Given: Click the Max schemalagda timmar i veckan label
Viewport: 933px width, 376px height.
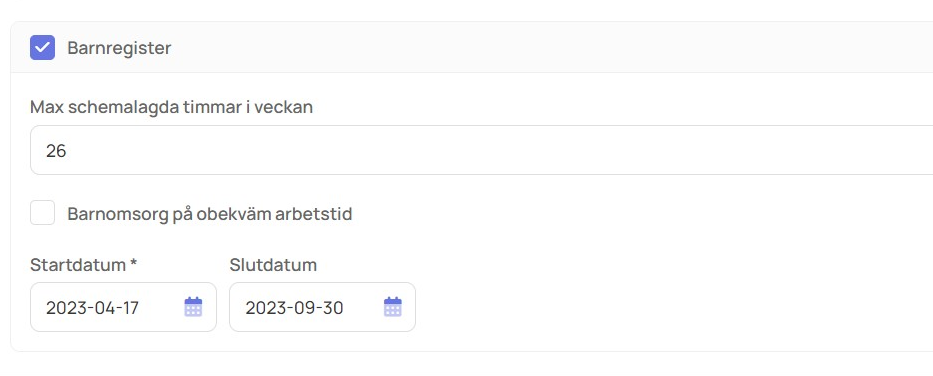Looking at the screenshot, I should [x=171, y=107].
